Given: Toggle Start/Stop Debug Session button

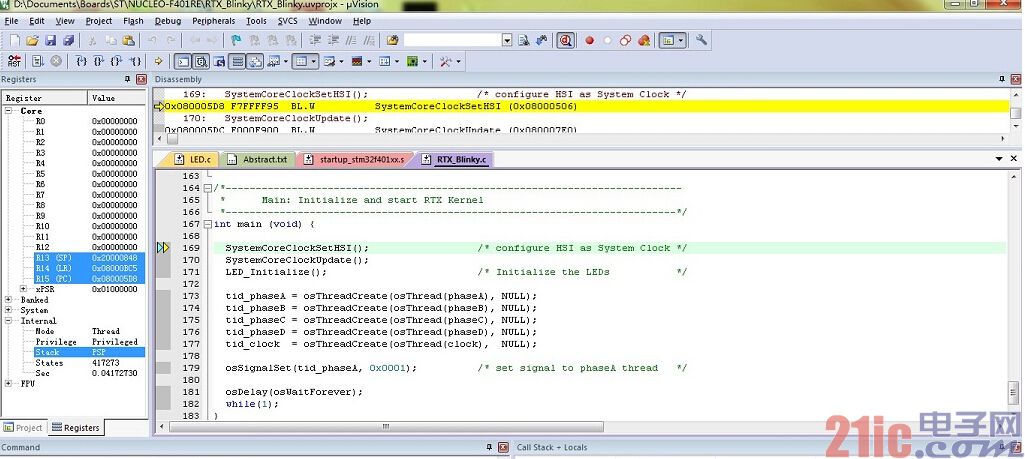Looking at the screenshot, I should 565,41.
